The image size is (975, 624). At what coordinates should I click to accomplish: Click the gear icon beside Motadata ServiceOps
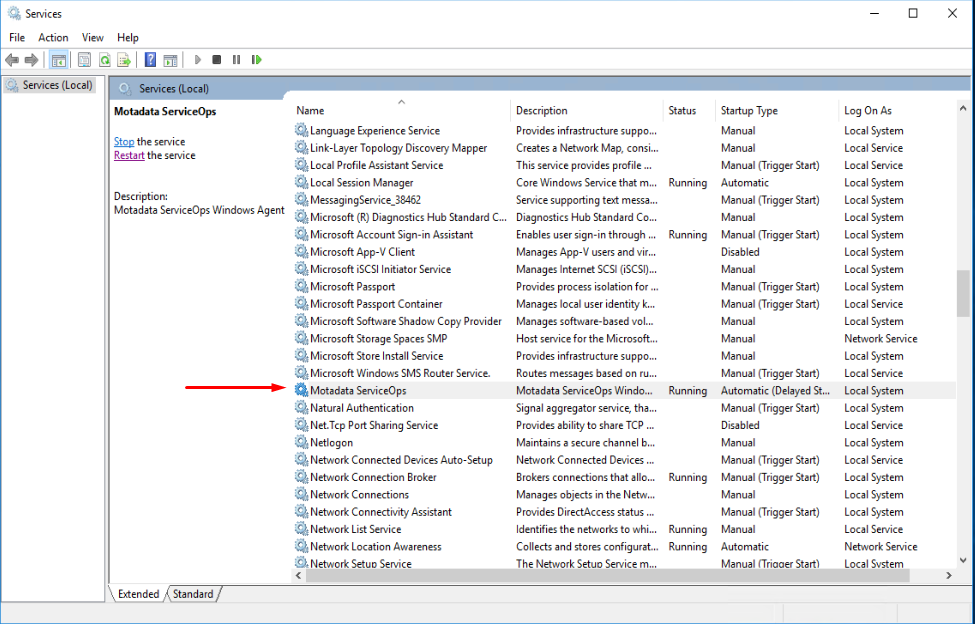point(302,390)
